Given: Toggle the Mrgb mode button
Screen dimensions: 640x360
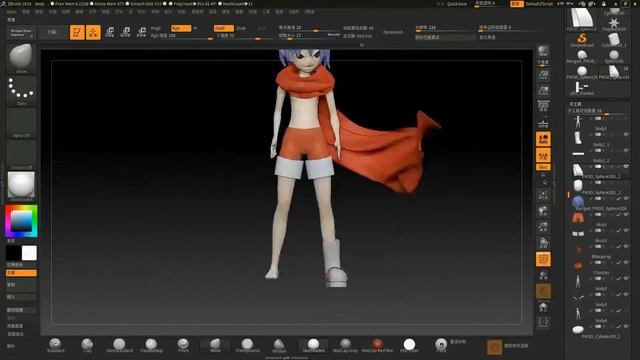Looking at the screenshot, I should pos(156,28).
